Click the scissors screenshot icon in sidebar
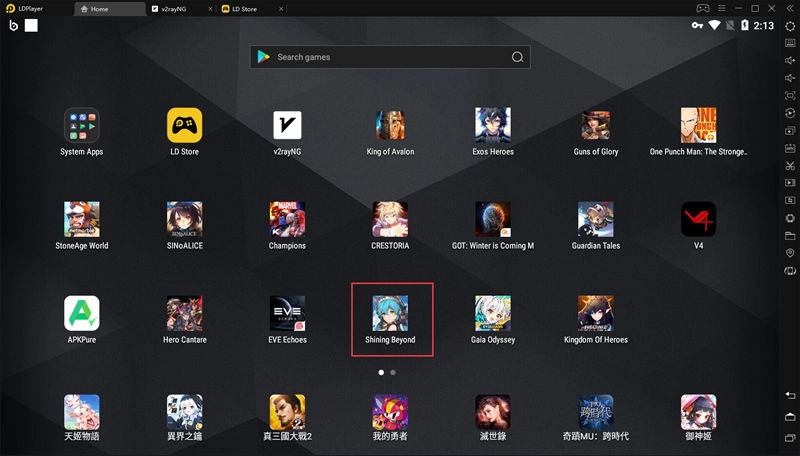This screenshot has width=800, height=456. coord(790,165)
